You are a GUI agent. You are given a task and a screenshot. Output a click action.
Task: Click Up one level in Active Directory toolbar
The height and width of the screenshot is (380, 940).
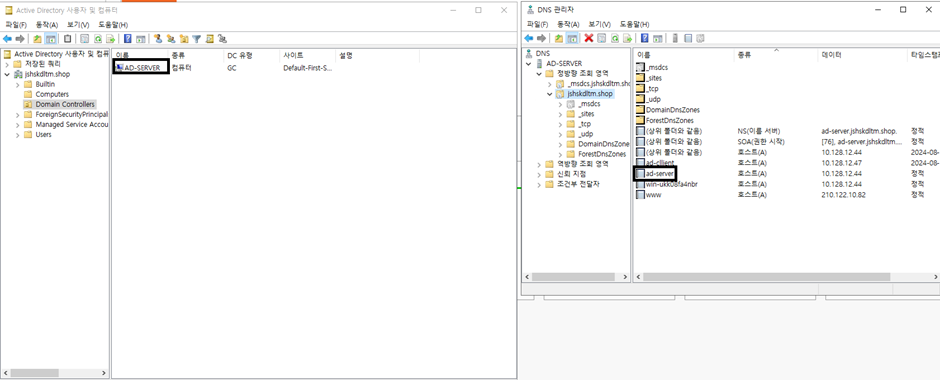(x=37, y=39)
